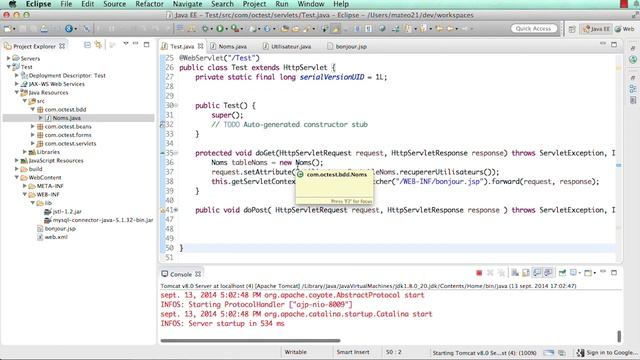This screenshot has width=640, height=360.
Task: Open the Source menu
Action: 114,4
